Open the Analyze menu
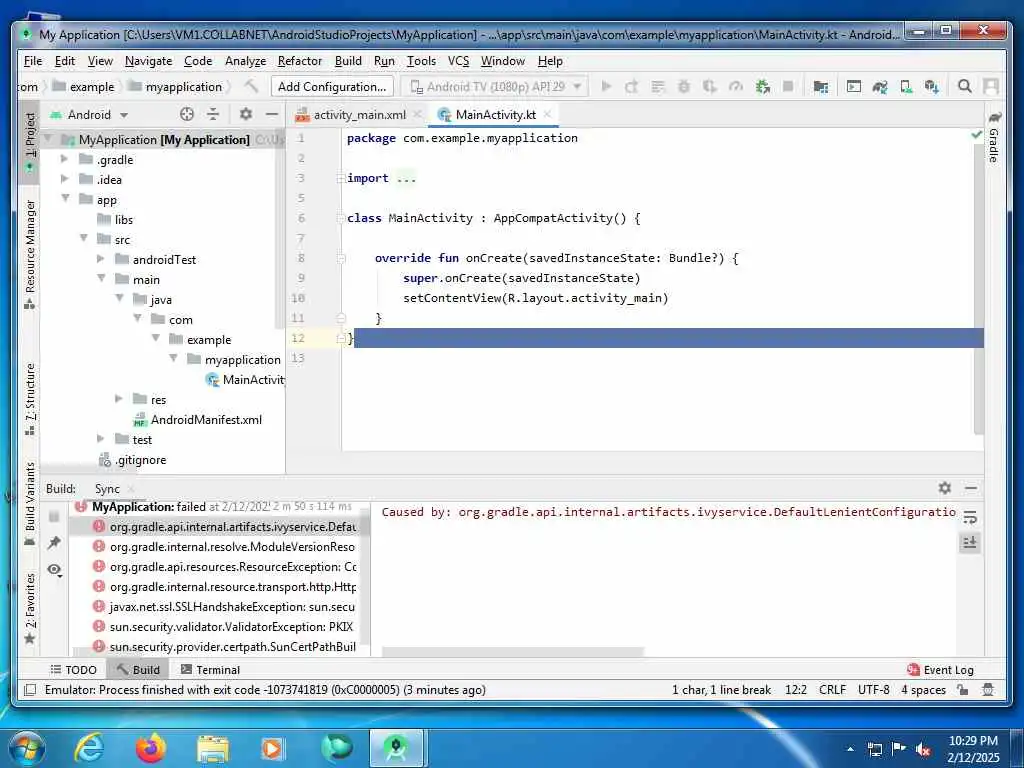This screenshot has width=1024, height=768. (246, 61)
